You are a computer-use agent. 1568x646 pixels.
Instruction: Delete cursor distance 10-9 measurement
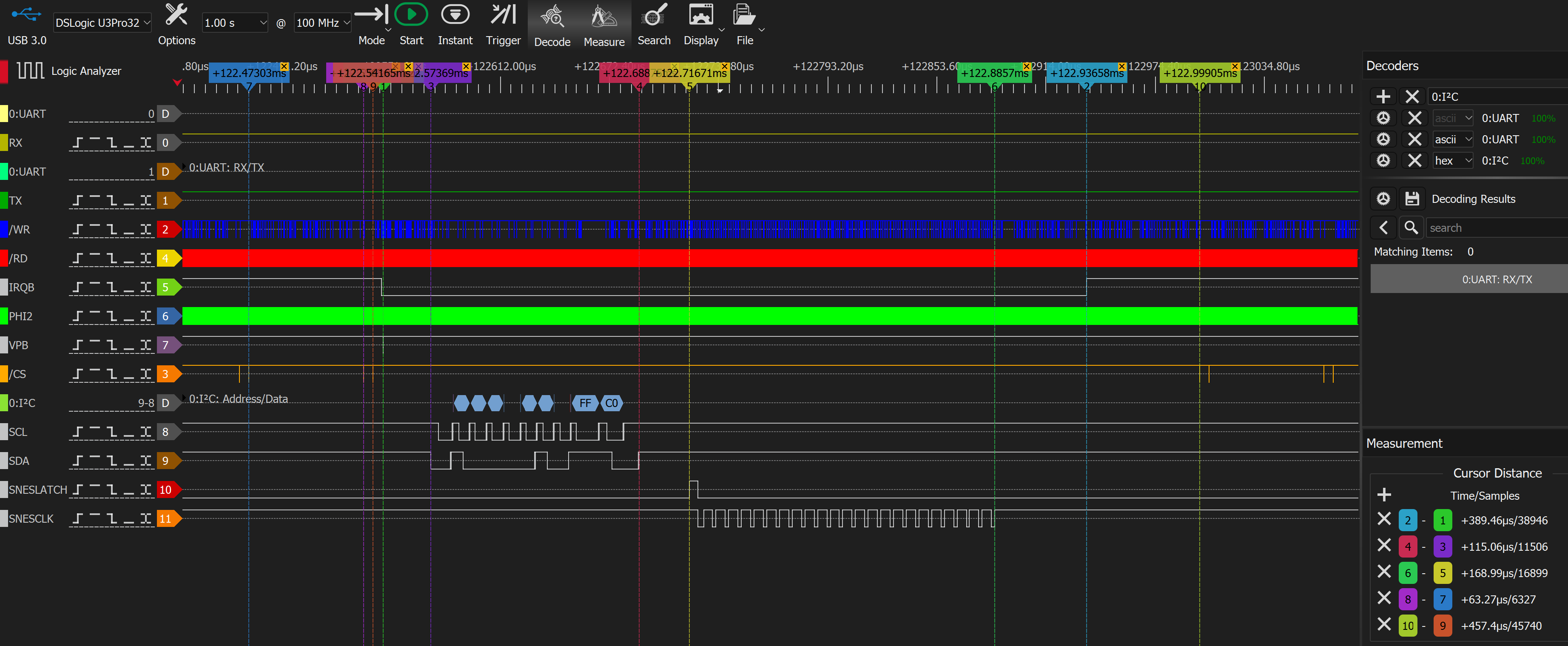tap(1384, 625)
